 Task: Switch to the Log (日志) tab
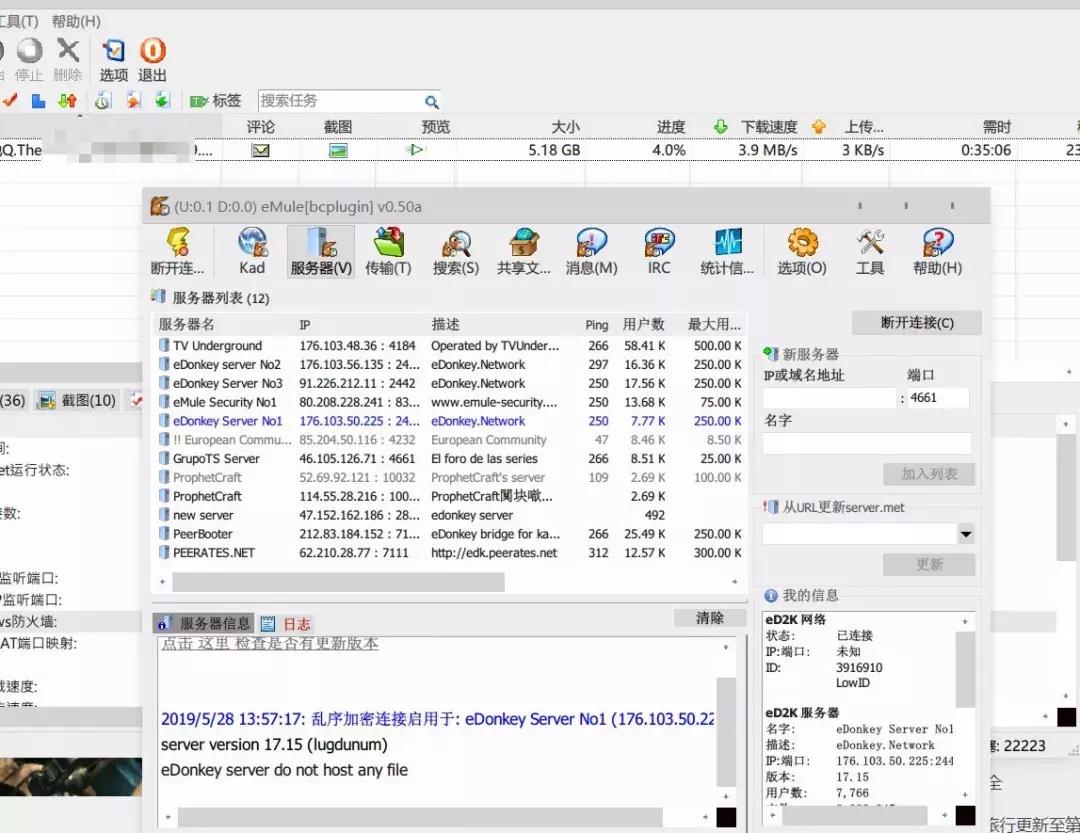coord(287,624)
